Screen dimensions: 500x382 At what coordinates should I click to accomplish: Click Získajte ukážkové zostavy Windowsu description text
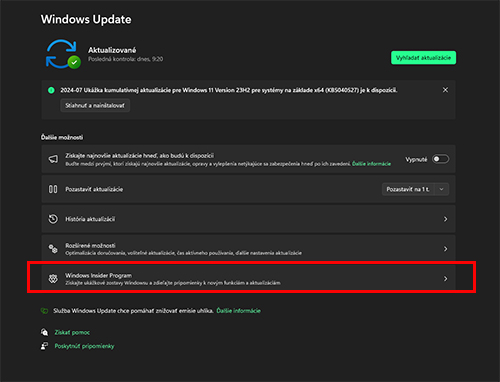pyautogui.click(x=173, y=283)
